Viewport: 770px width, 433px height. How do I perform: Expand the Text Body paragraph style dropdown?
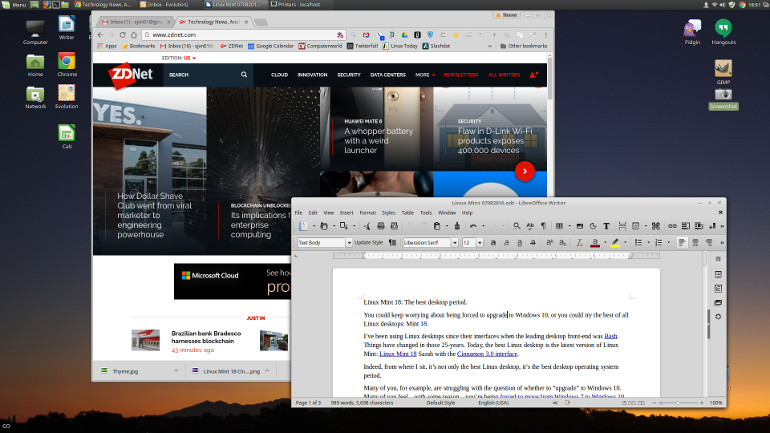click(x=349, y=243)
